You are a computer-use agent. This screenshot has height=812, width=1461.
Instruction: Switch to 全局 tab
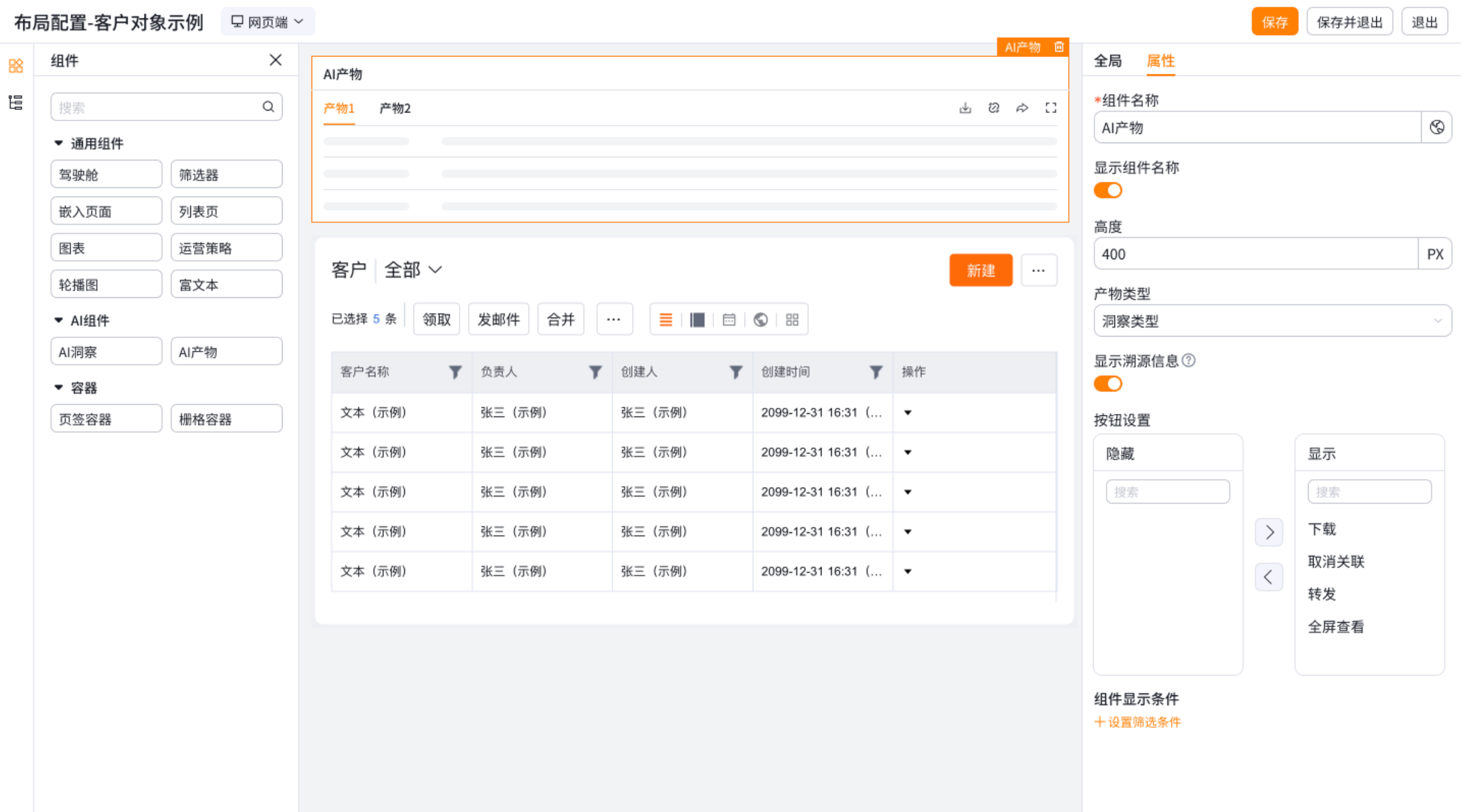[1108, 61]
